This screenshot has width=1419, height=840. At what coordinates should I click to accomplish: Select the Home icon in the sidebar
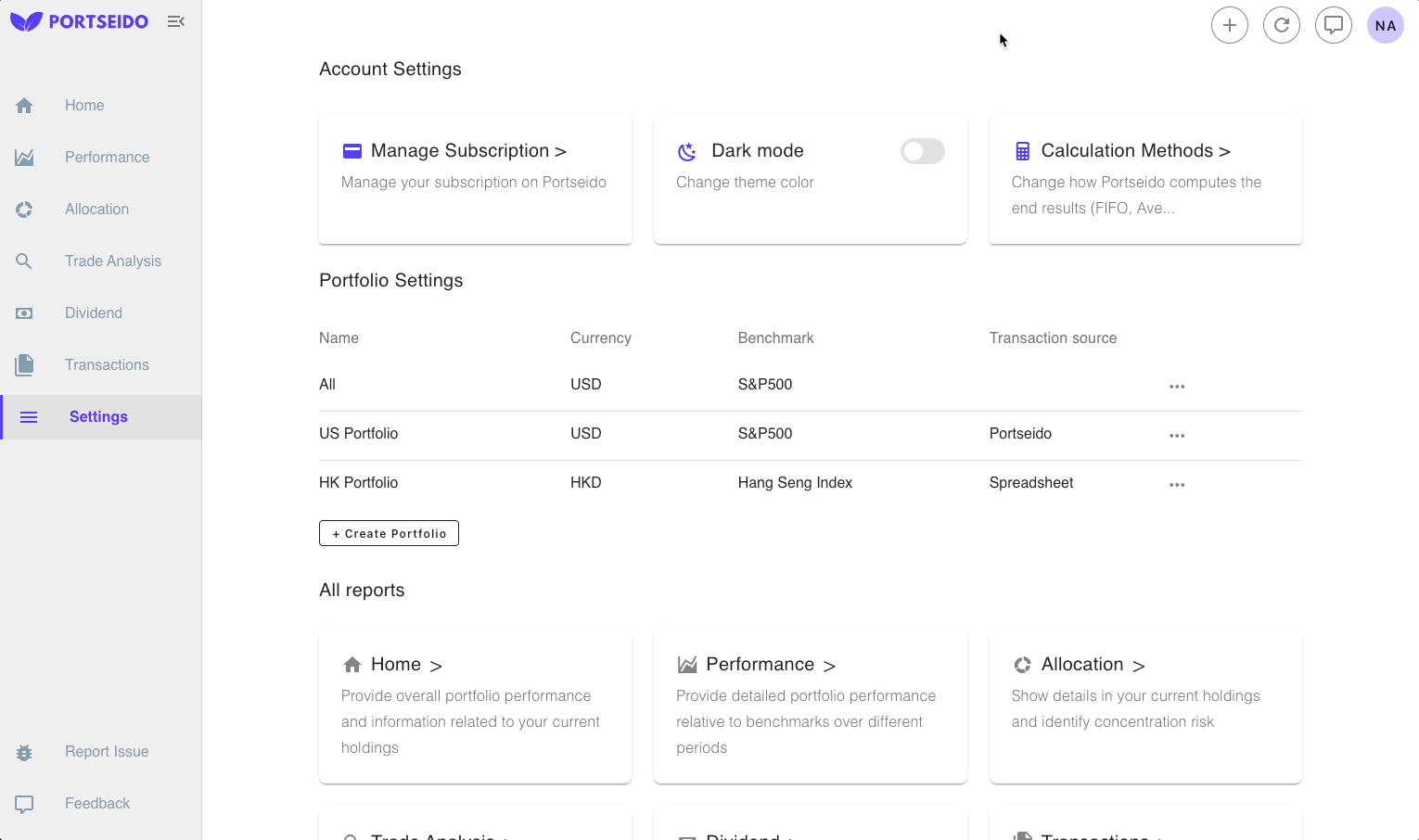(x=24, y=105)
